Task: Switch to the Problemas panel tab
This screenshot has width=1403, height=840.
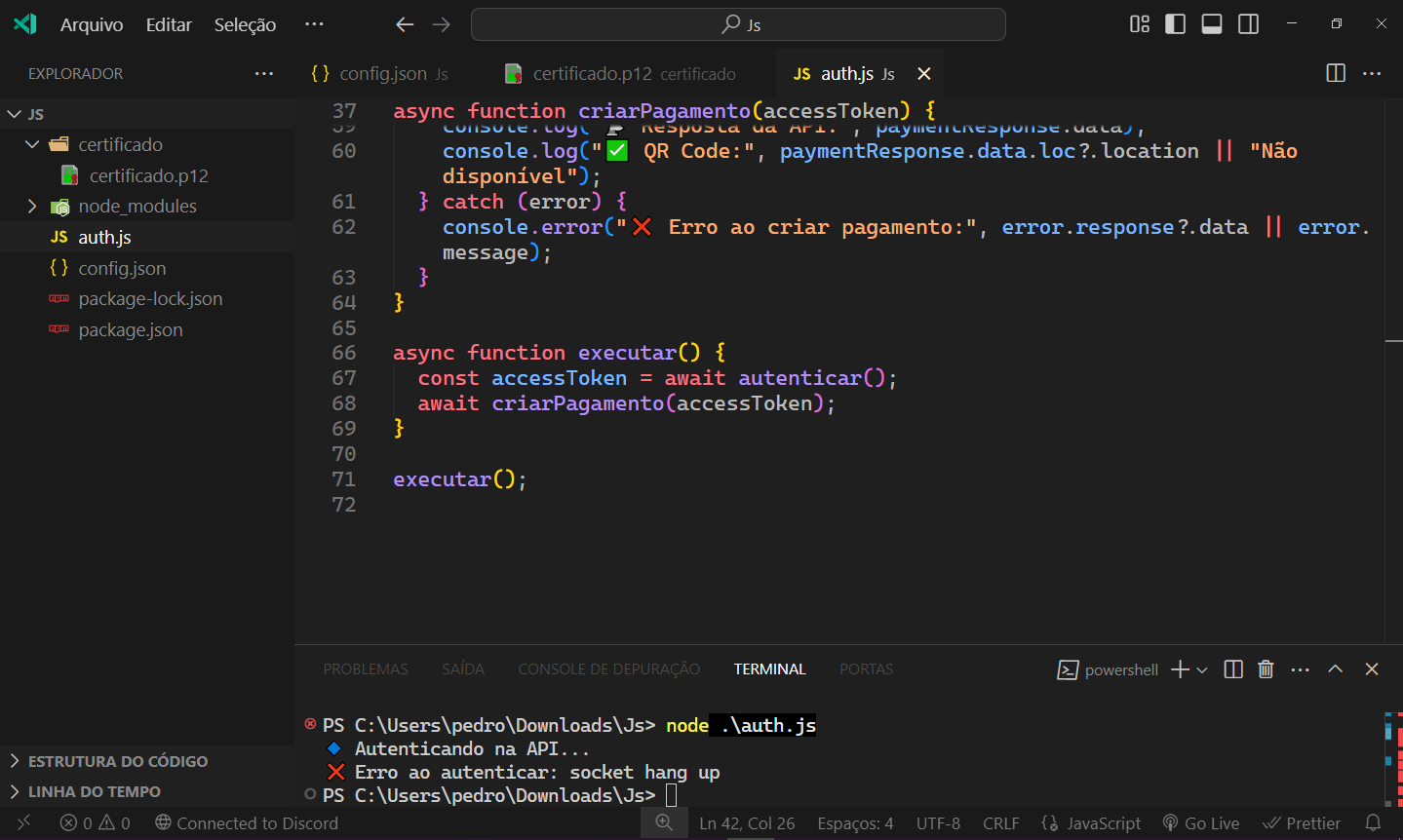Action: pos(366,669)
